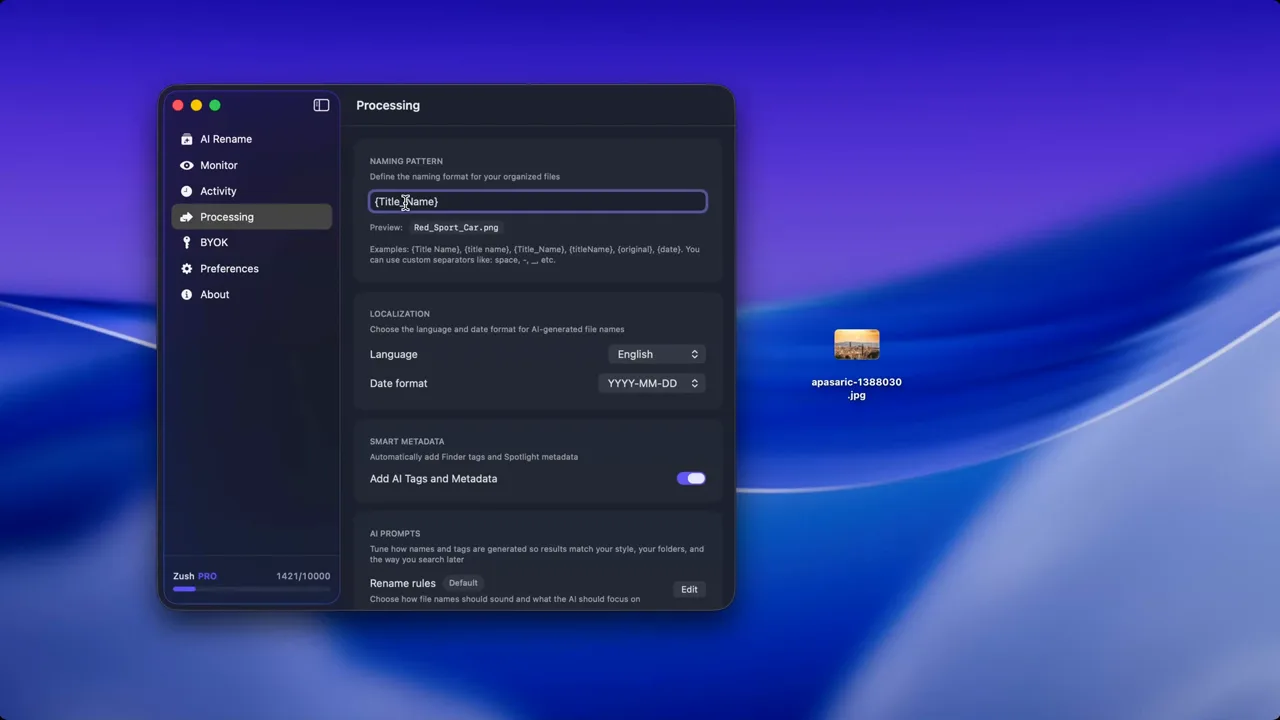1280x720 pixels.
Task: Open the Date format YYYY-MM-DD dropdown
Action: (x=652, y=383)
